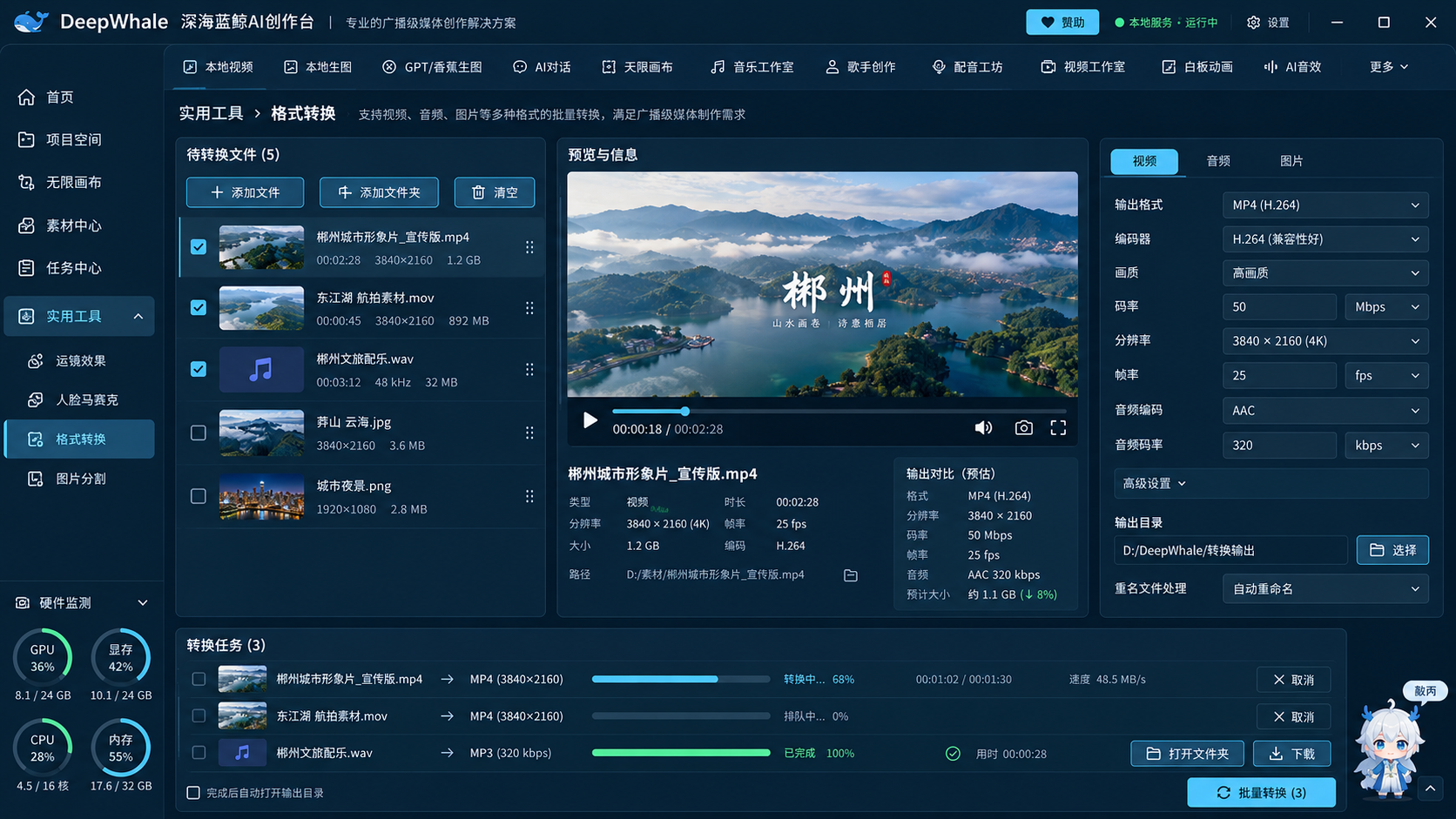This screenshot has height=819, width=1456.
Task: Expand 高级设置 section
Action: (1271, 483)
